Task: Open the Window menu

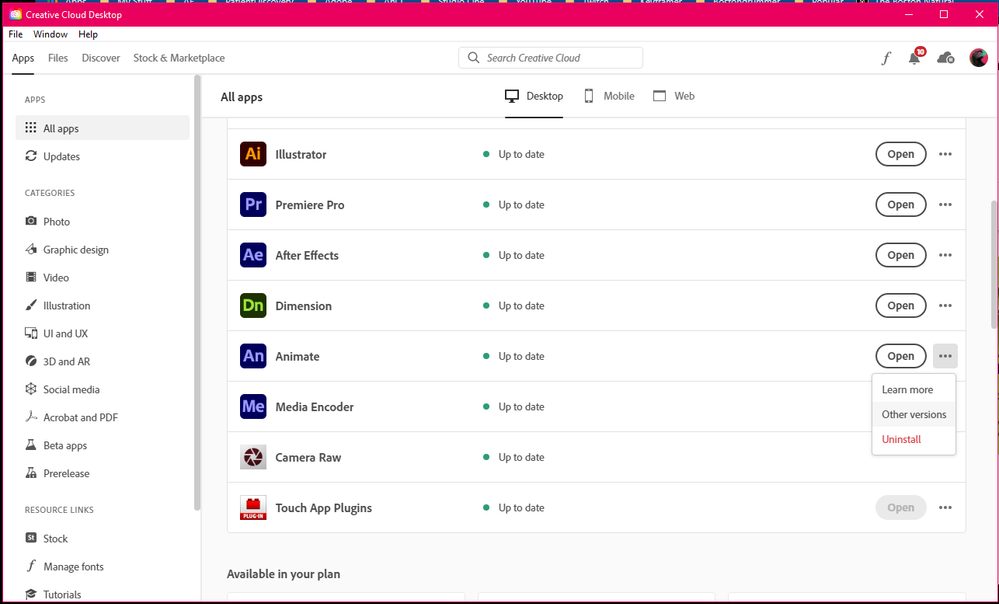Action: click(x=50, y=34)
